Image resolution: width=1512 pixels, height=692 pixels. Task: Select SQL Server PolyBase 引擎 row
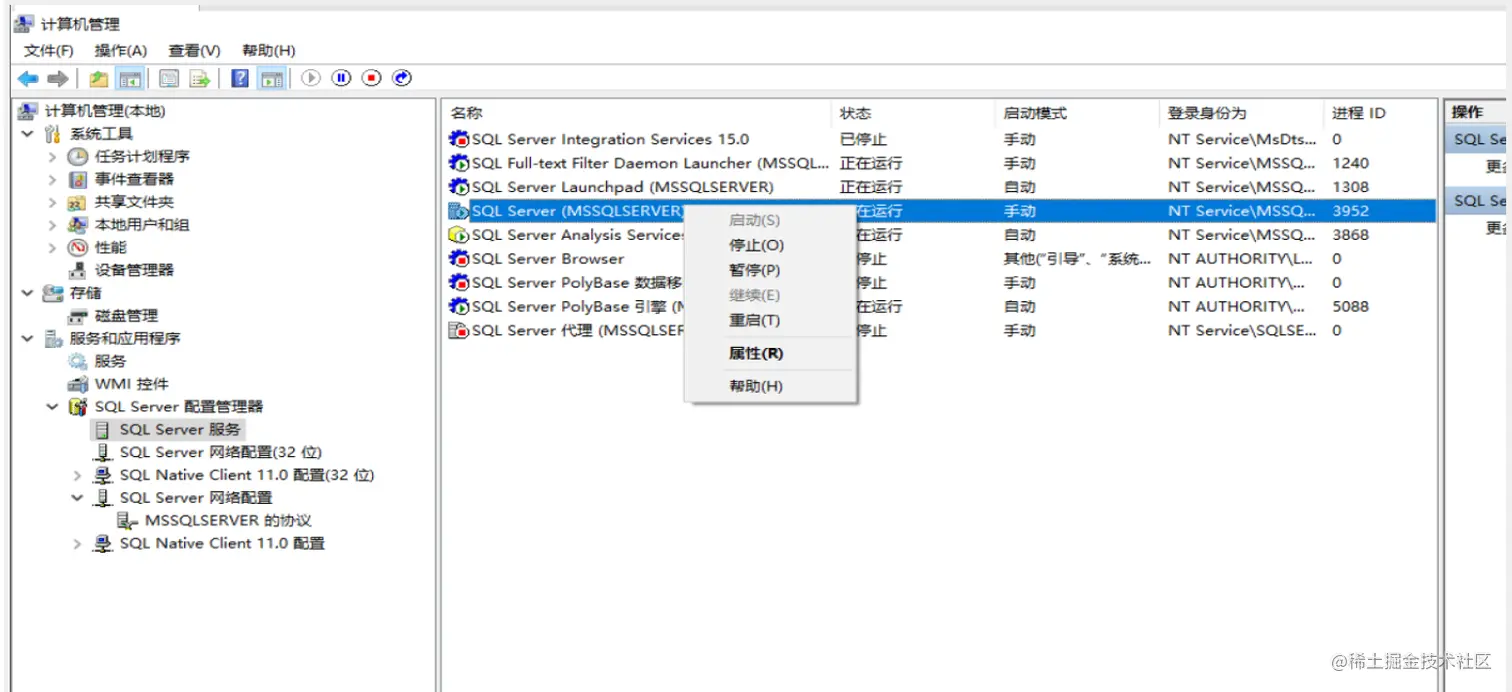[x=938, y=307]
